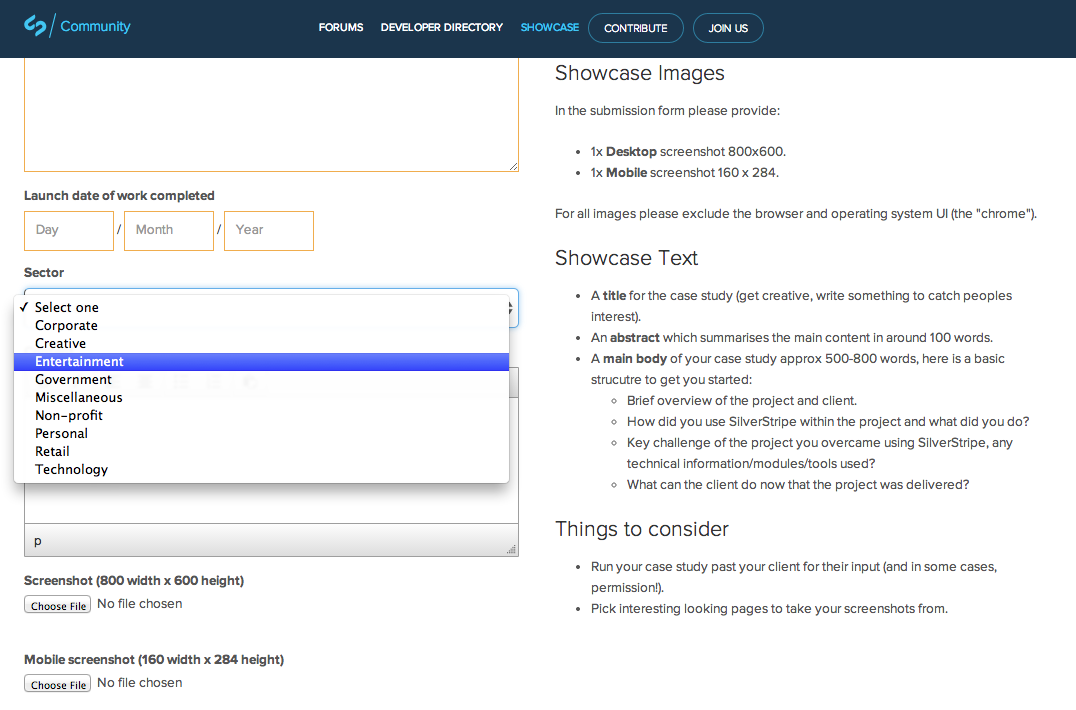Open the Showcase navigation tab
Screen dimensions: 1076x710
549,28
